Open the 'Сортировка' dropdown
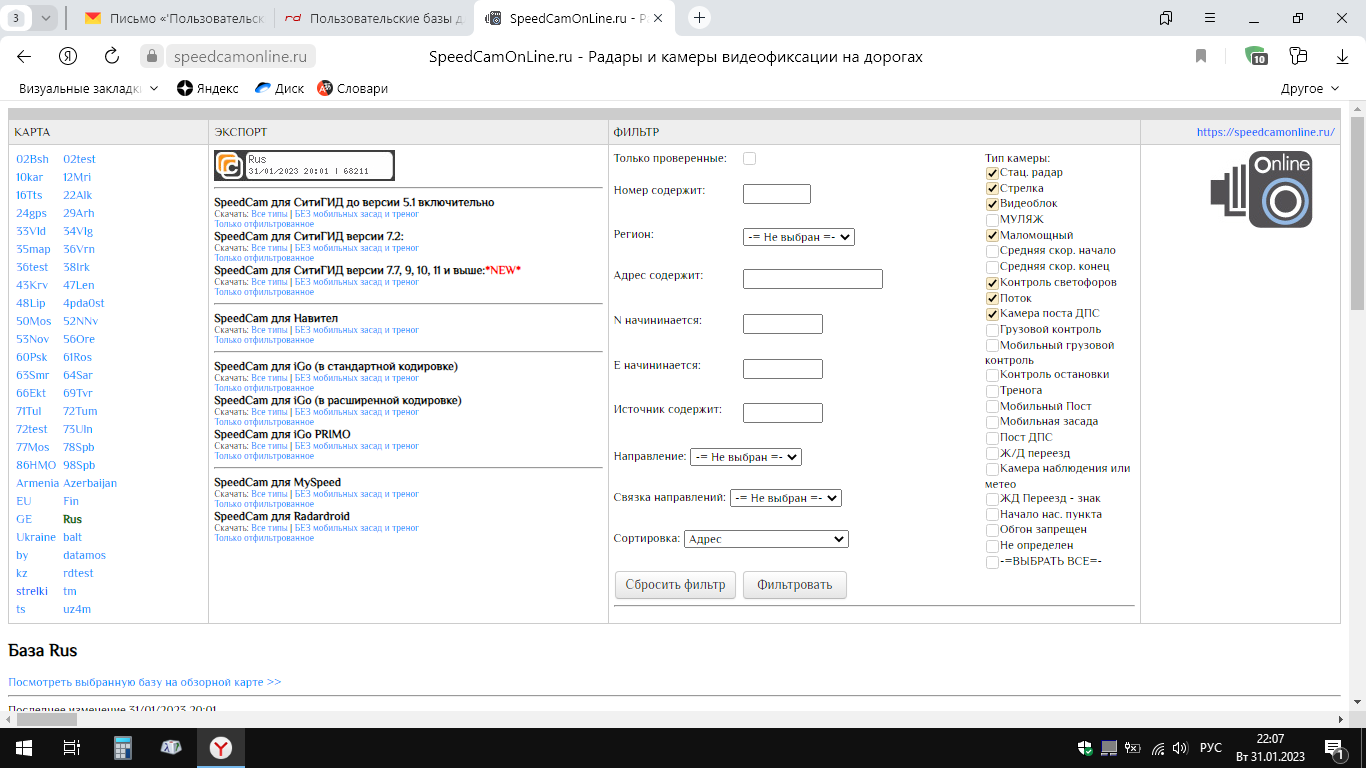 tap(765, 539)
